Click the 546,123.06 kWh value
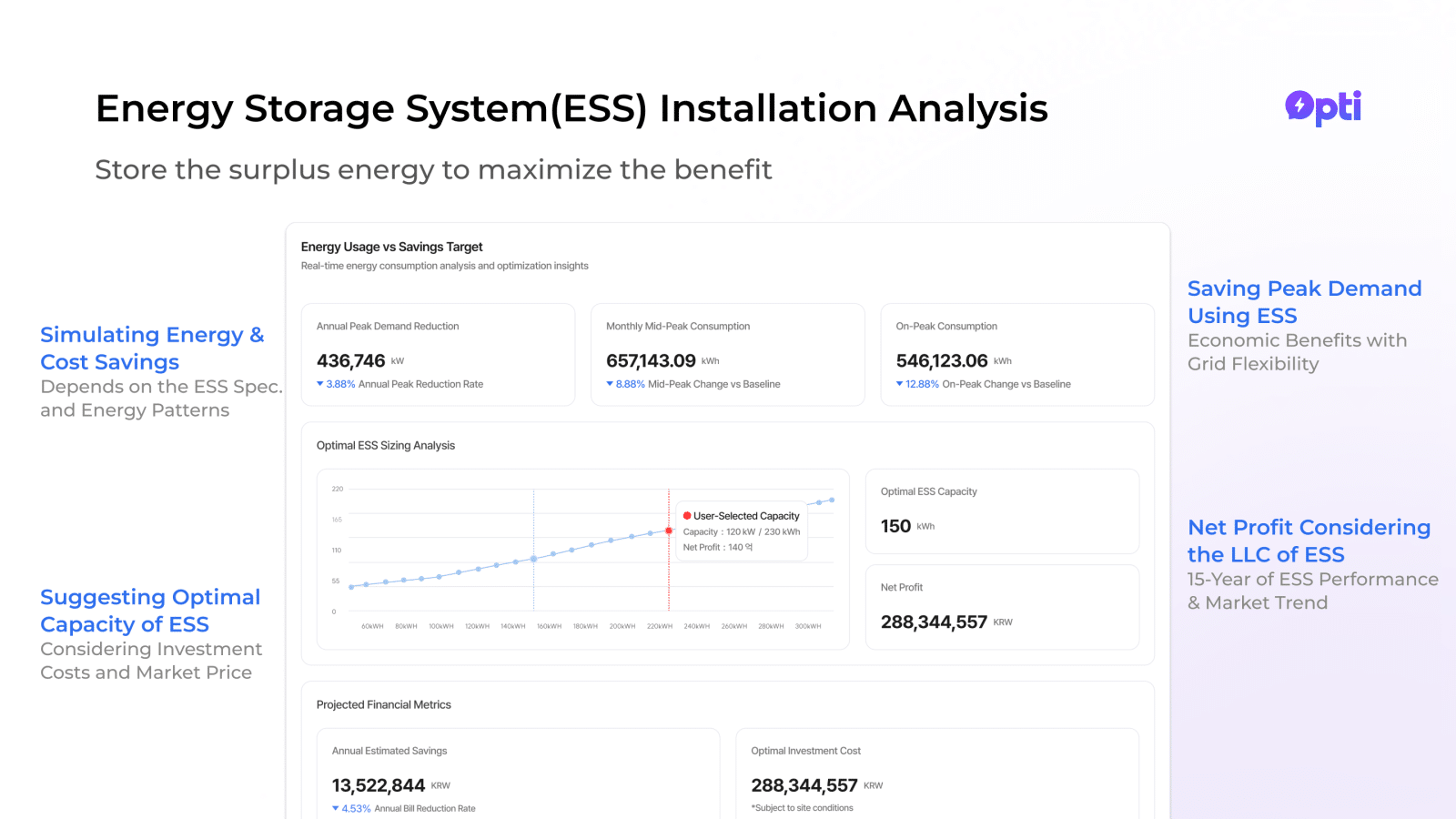This screenshot has width=1456, height=819. pos(954,360)
